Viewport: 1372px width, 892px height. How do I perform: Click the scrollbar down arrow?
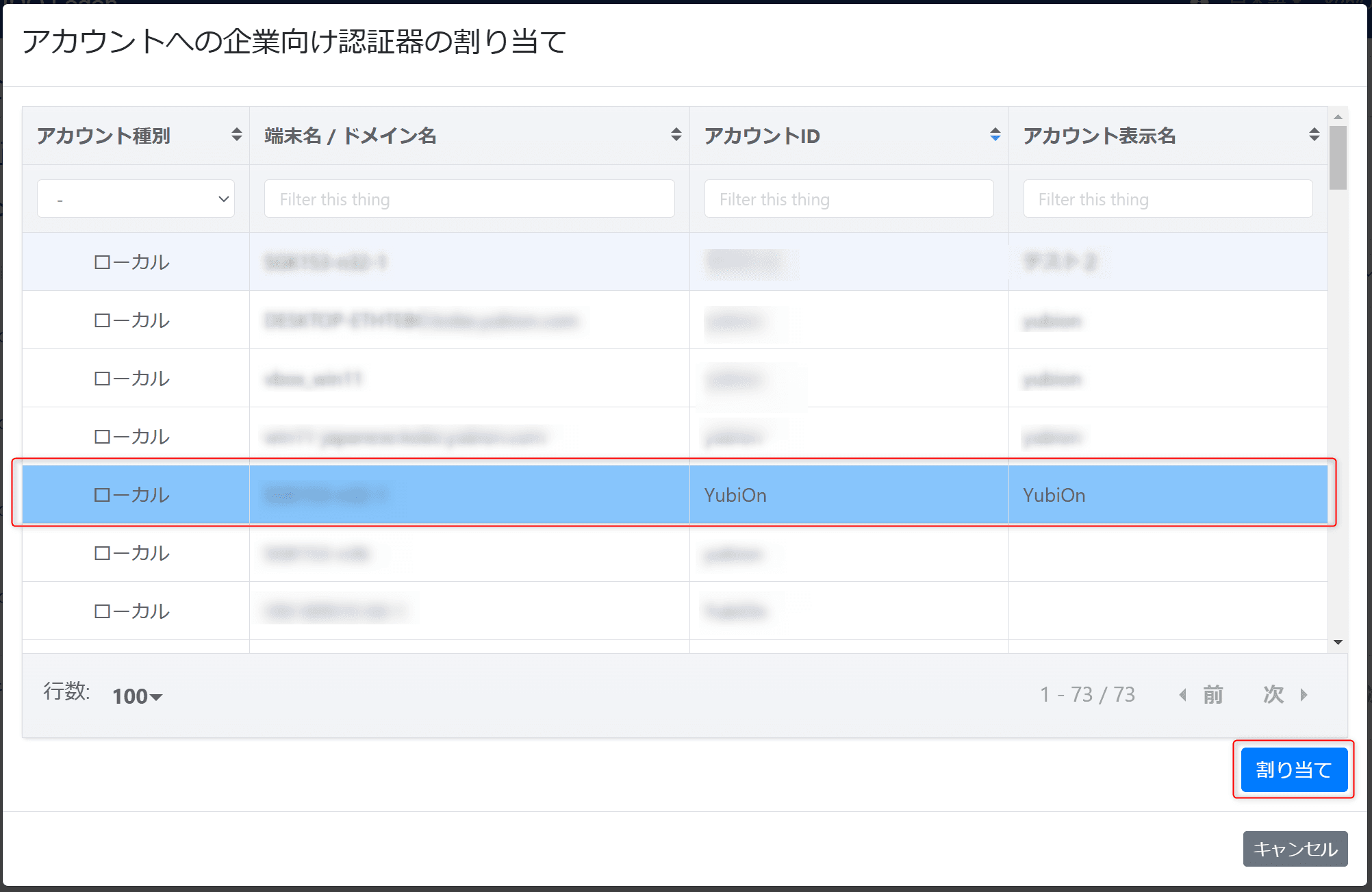(1338, 642)
